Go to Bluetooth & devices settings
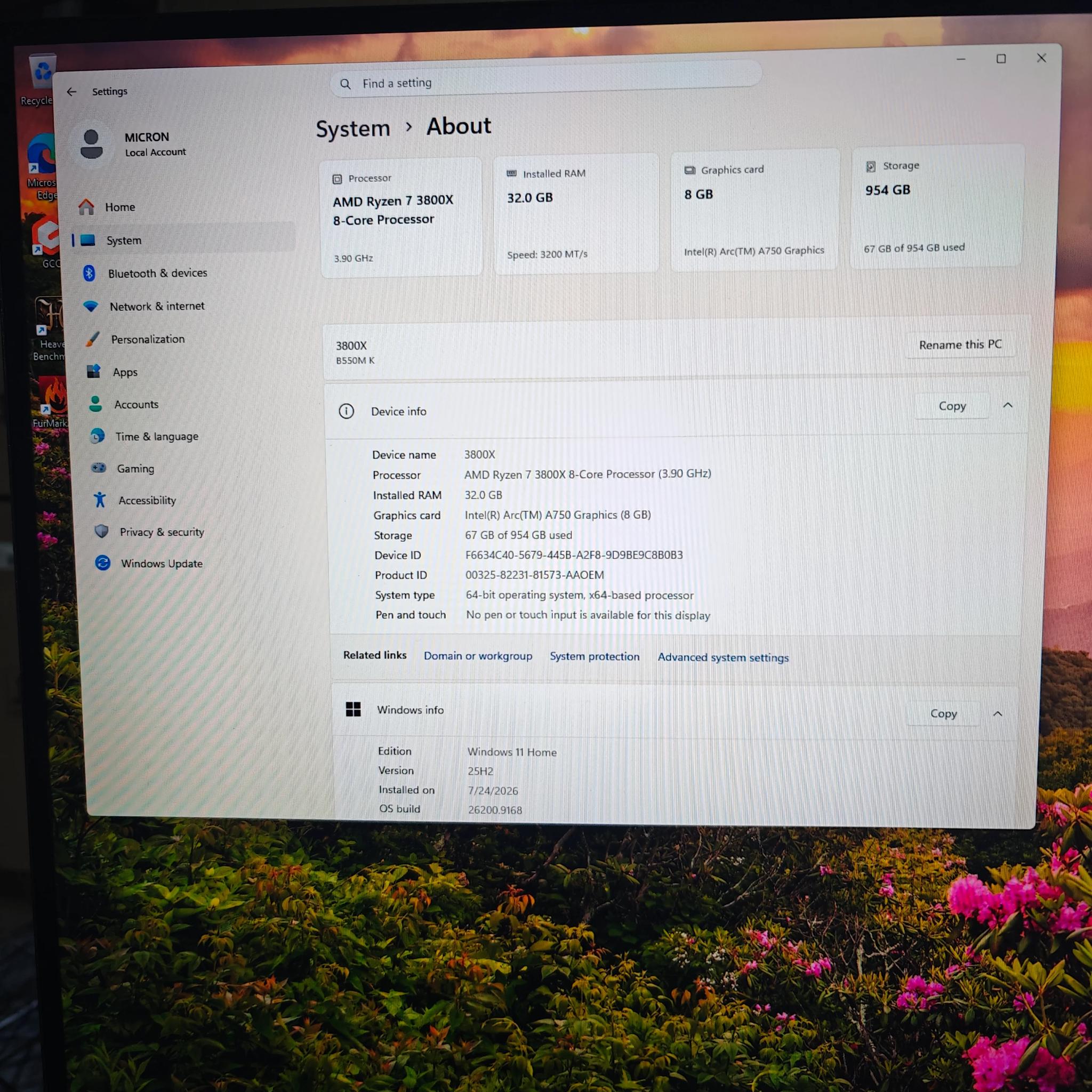This screenshot has height=1092, width=1092. tap(186, 274)
